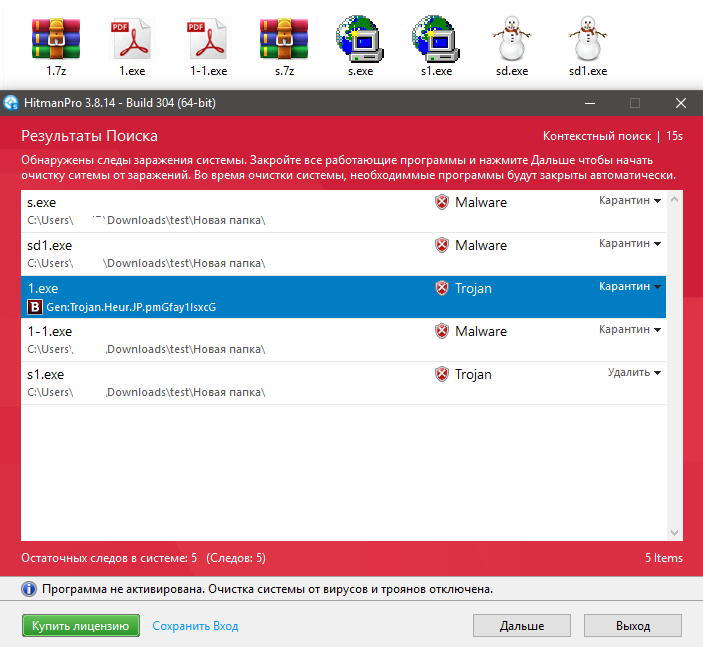This screenshot has width=703, height=647.
Task: Click the Trojan label in s1.exe row
Action: click(473, 375)
